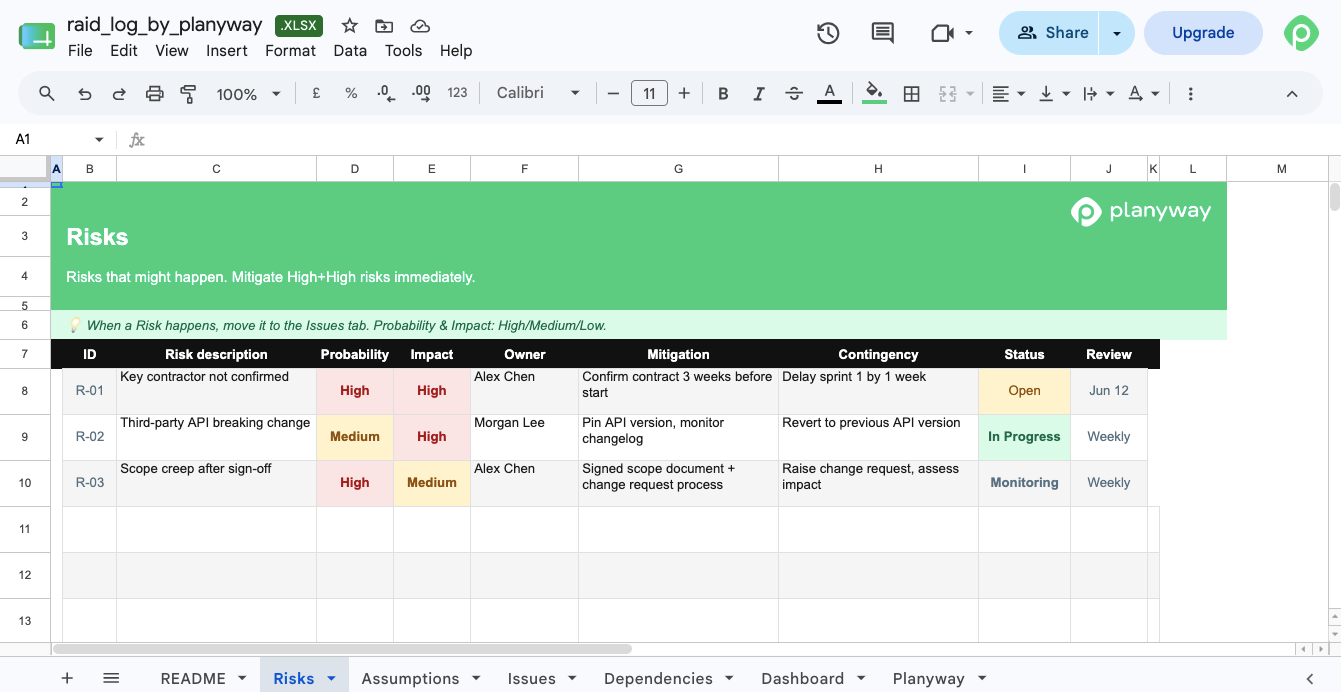Image resolution: width=1341 pixels, height=692 pixels.
Task: Open the Calibri font dropdown
Action: (538, 93)
